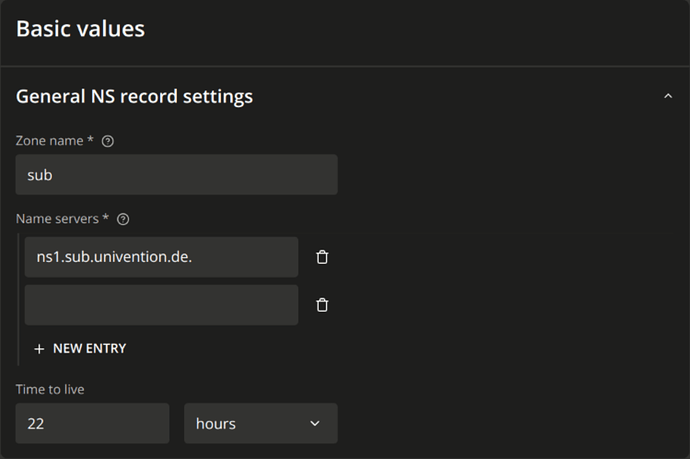Open the Name servers help tooltip icon
Viewport: 690px width, 459px height.
point(124,219)
